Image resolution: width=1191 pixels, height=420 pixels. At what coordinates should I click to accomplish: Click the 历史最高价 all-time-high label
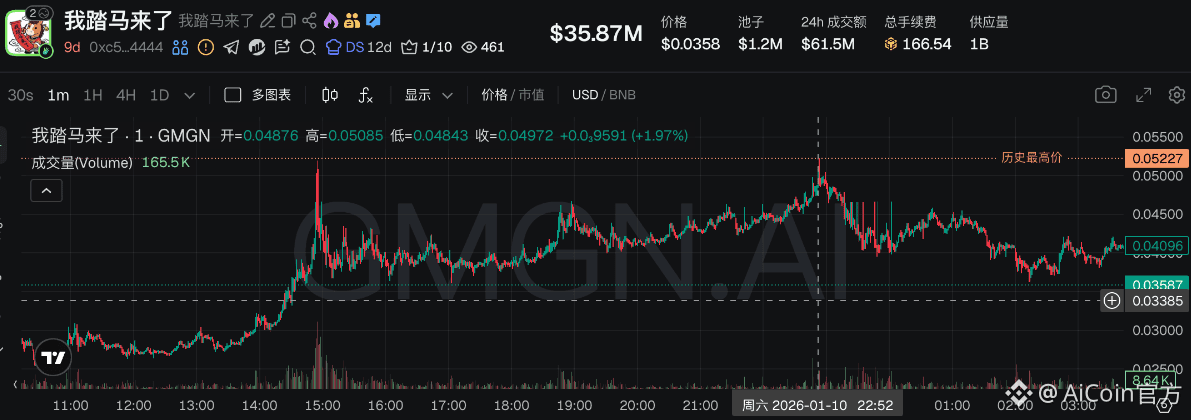tap(1031, 158)
